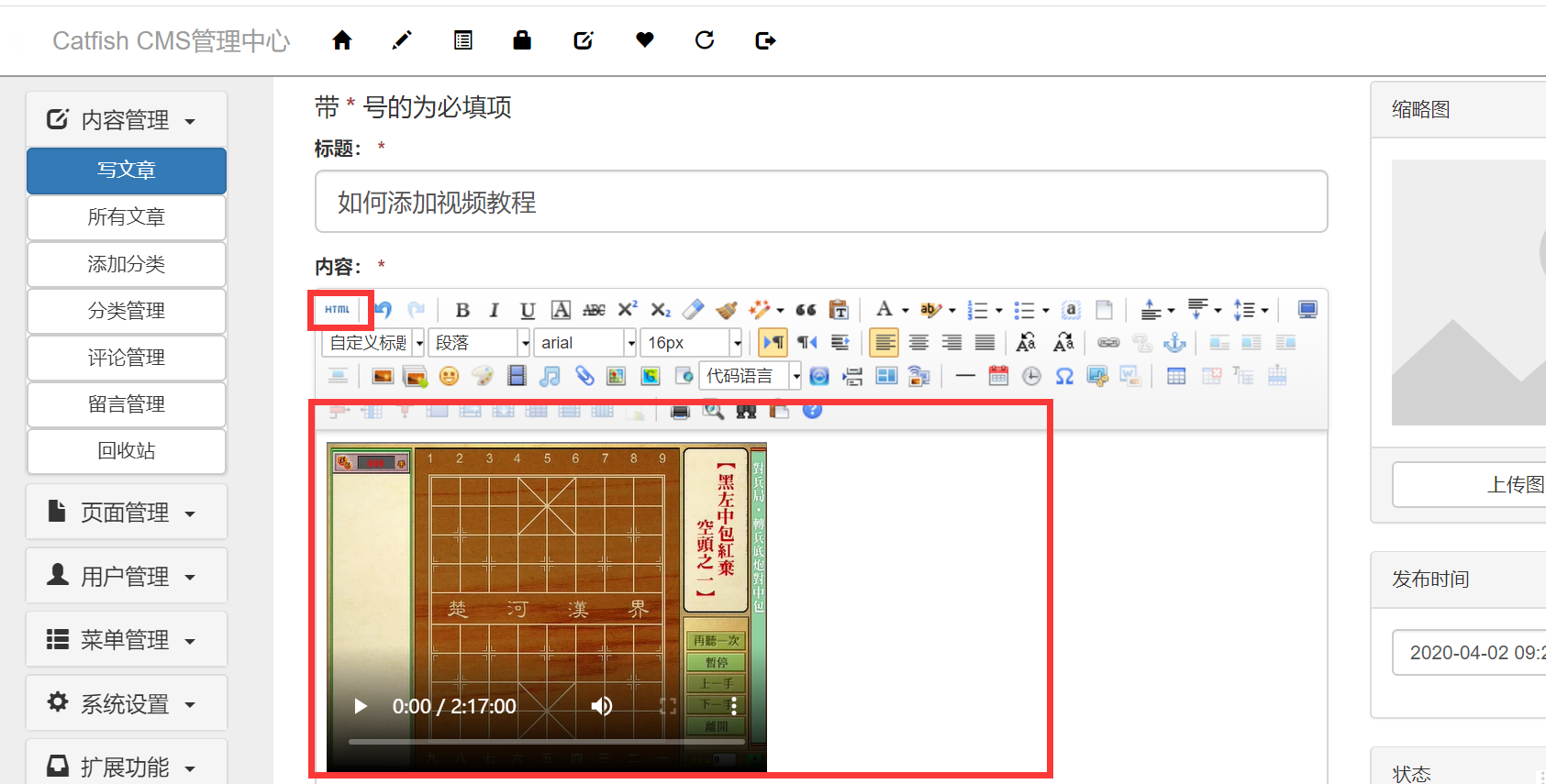
Task: Click the refresh icon in top bar
Action: [x=705, y=40]
